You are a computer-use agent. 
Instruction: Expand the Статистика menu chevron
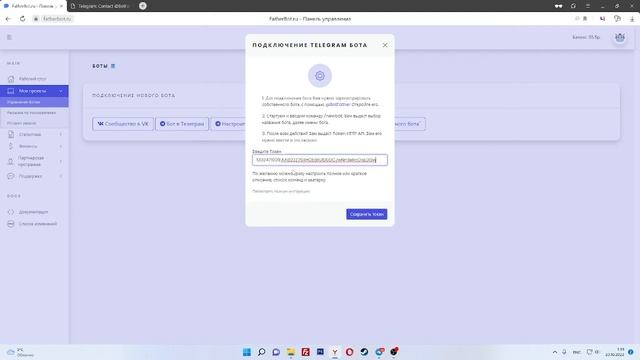coord(61,134)
